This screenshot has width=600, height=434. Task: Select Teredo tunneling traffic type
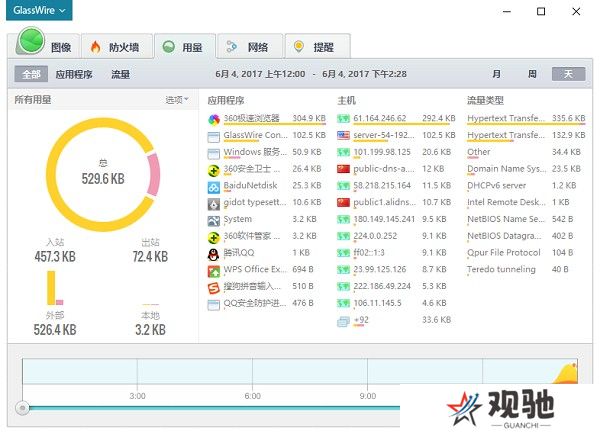click(x=518, y=270)
